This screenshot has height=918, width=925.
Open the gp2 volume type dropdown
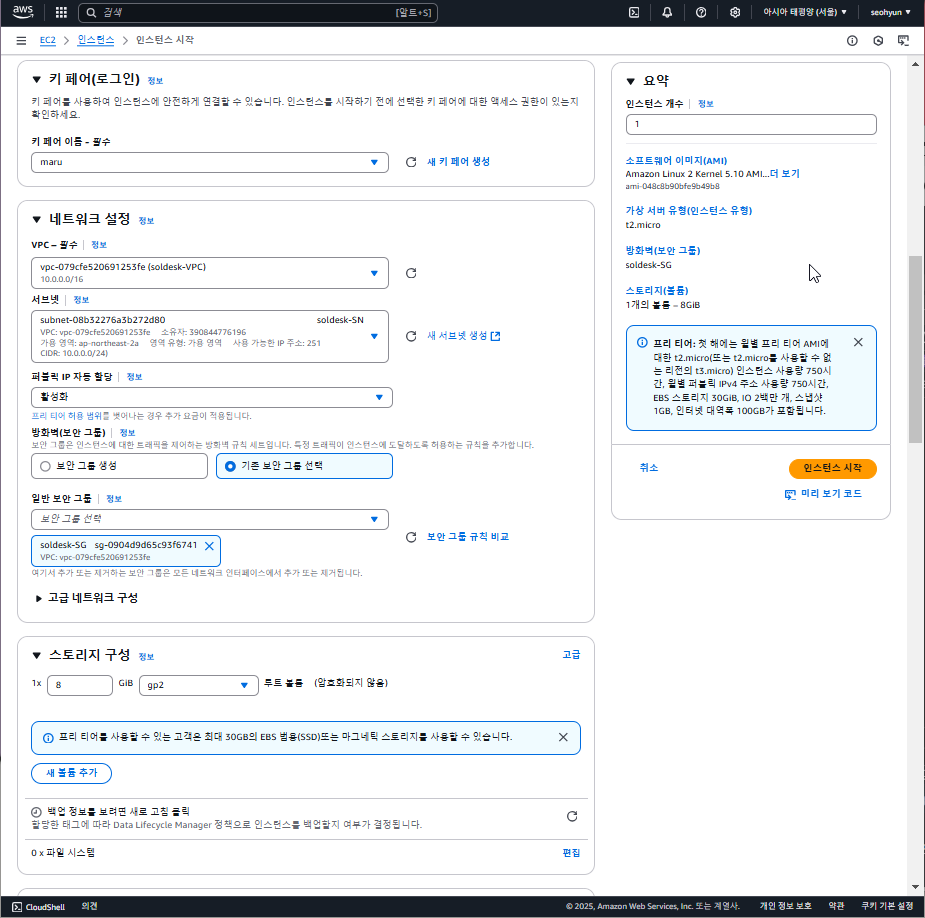pos(199,685)
